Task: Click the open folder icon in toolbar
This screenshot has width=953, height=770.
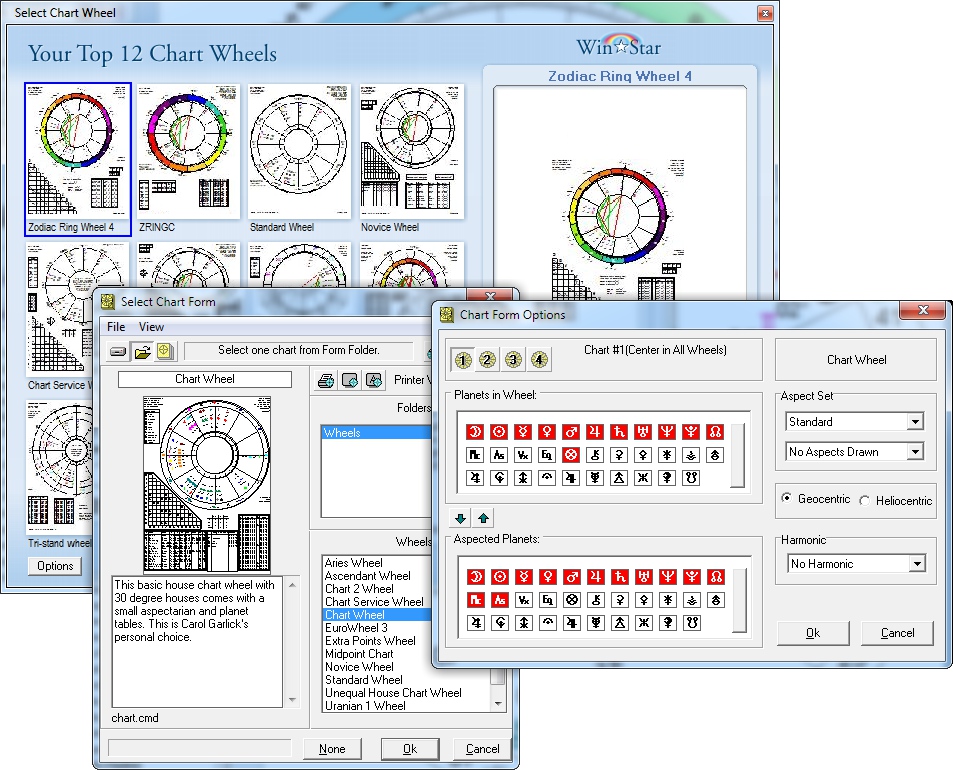Action: [142, 352]
